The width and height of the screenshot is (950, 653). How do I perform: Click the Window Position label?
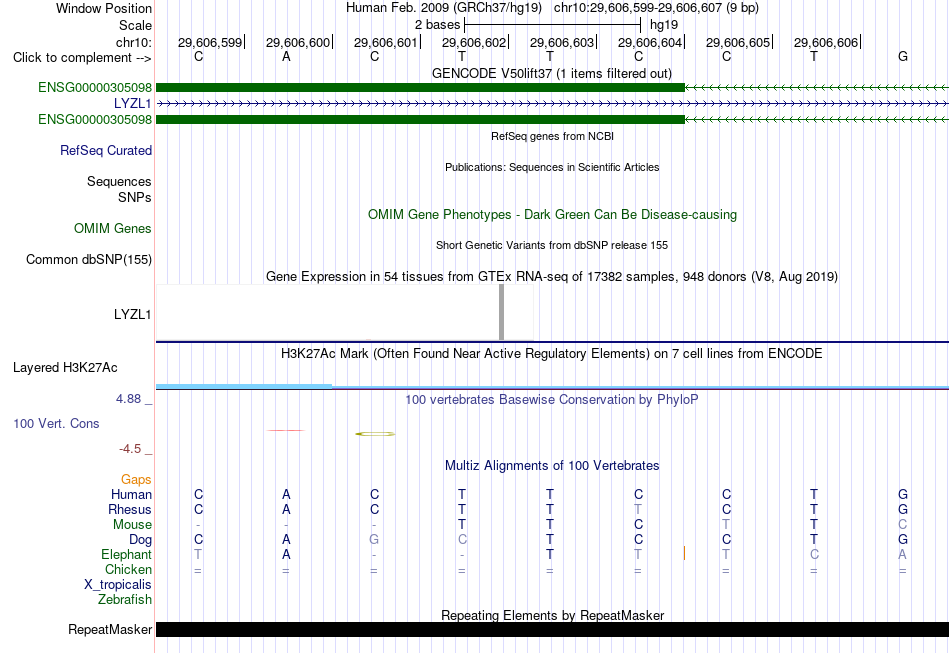coord(104,8)
